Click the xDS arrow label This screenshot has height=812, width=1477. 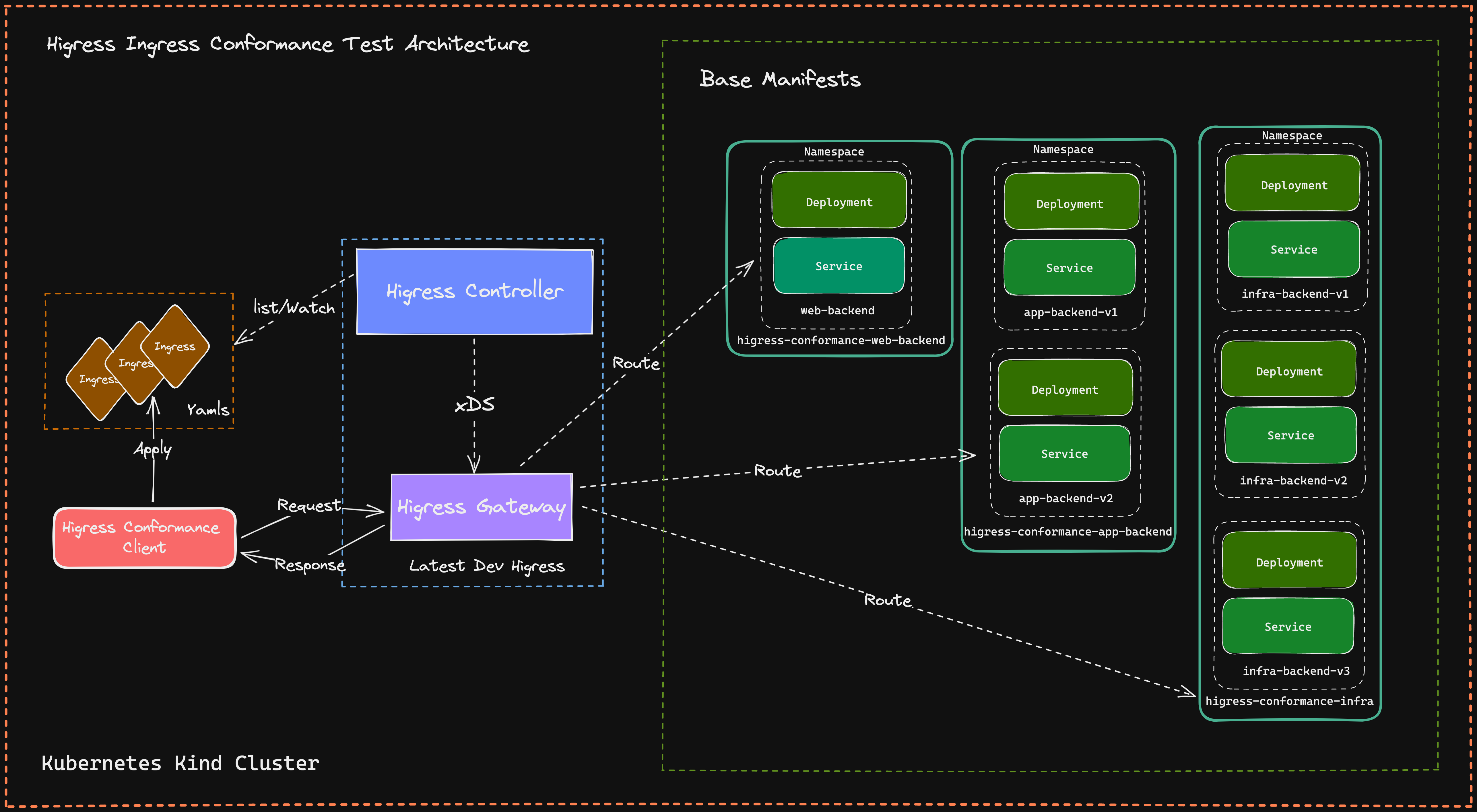pos(474,405)
